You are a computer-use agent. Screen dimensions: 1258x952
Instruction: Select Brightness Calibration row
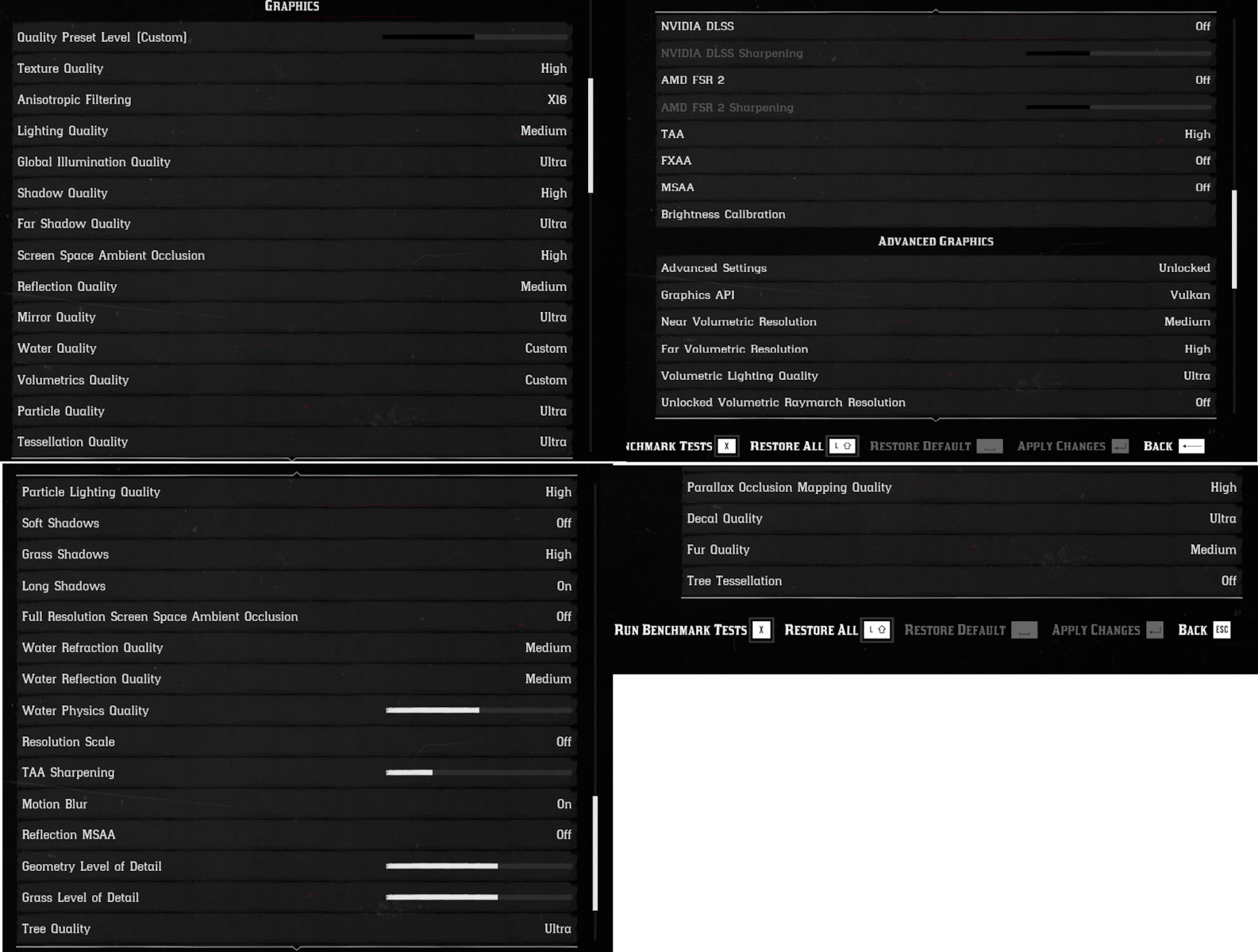(936, 214)
